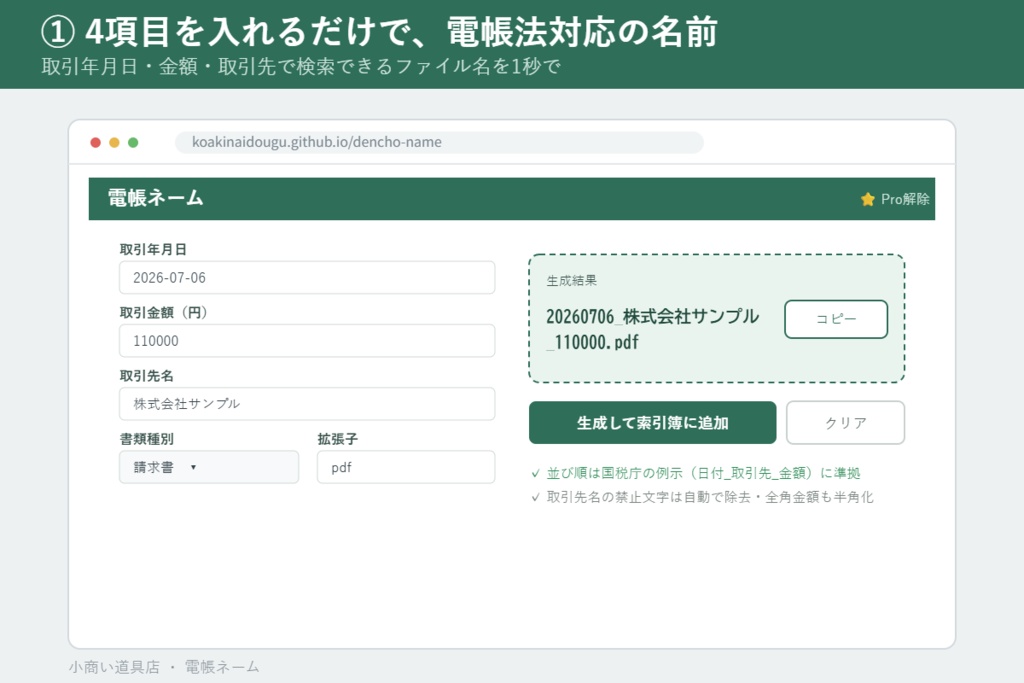The width and height of the screenshot is (1024, 683).
Task: Click the Pro解除 star icon
Action: (867, 199)
